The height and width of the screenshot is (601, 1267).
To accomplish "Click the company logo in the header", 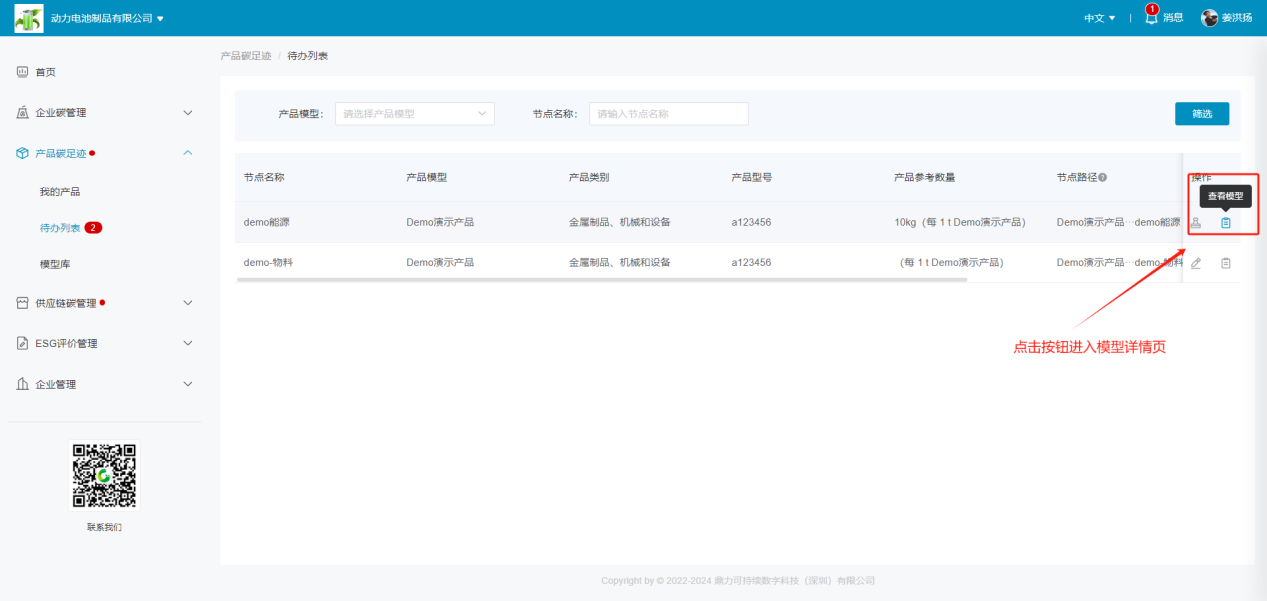I will click(x=29, y=18).
